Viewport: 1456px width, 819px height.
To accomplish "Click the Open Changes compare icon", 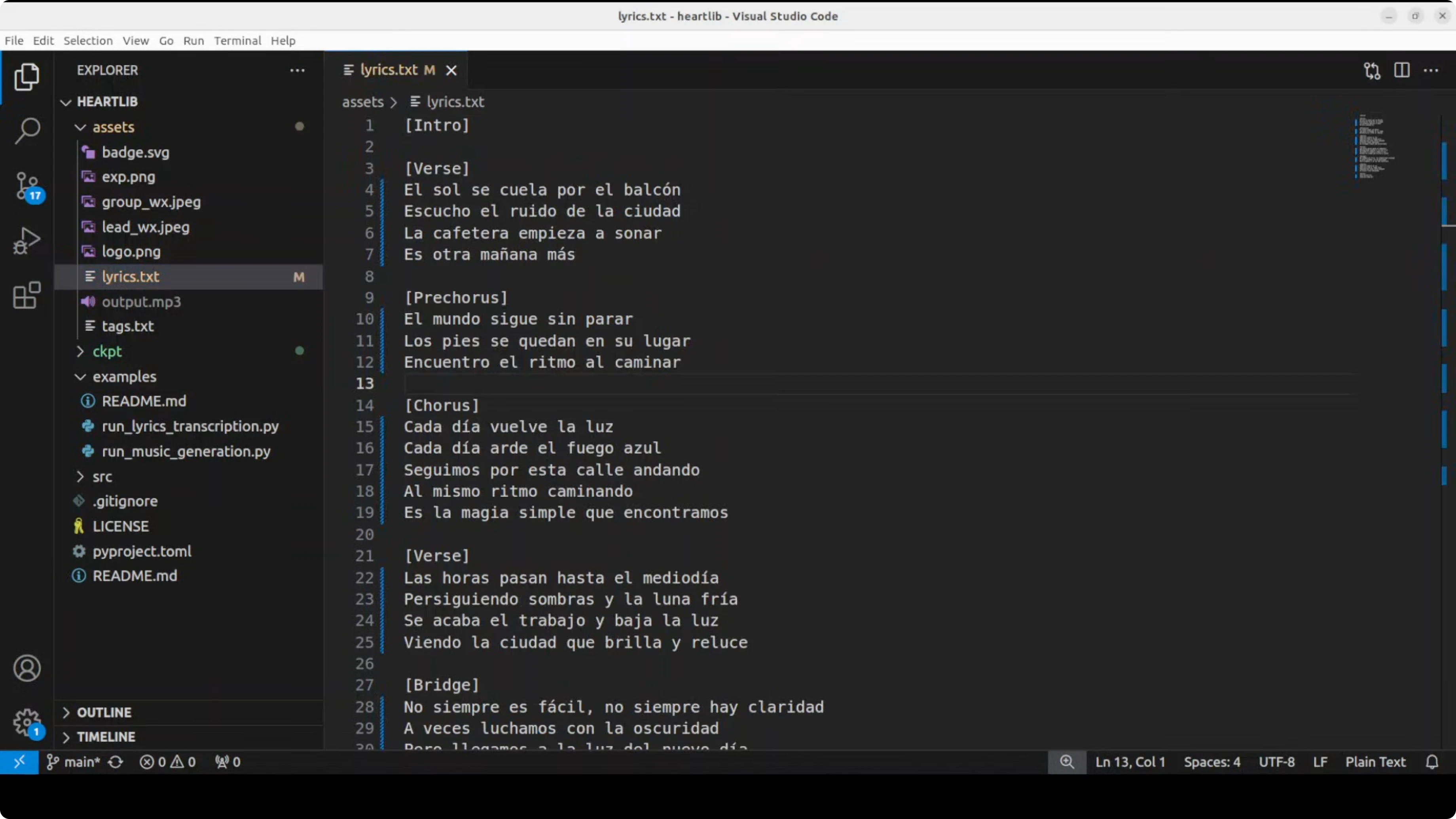I will pyautogui.click(x=1372, y=71).
